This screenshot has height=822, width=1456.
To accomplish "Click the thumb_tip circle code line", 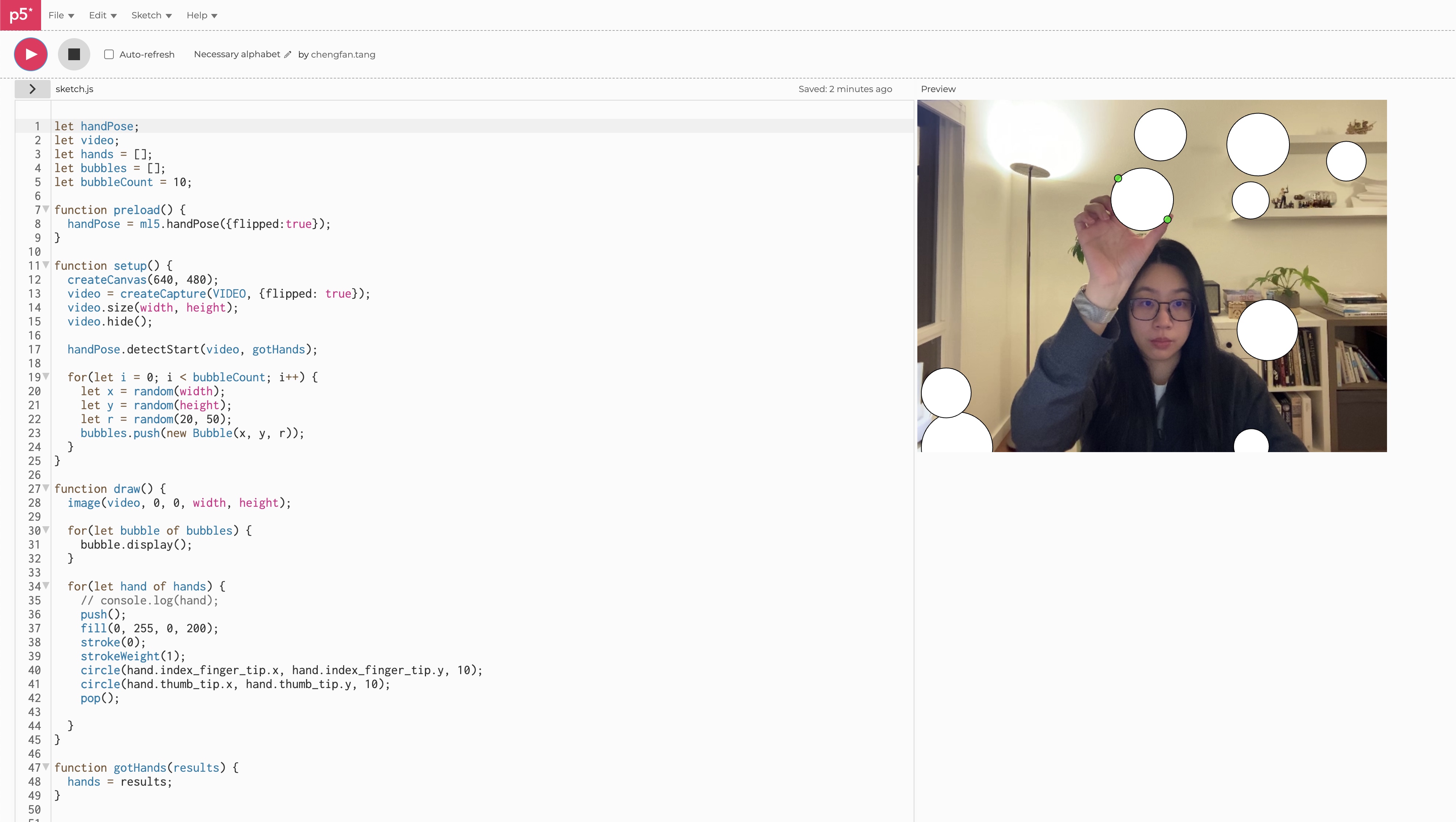I will [x=235, y=684].
